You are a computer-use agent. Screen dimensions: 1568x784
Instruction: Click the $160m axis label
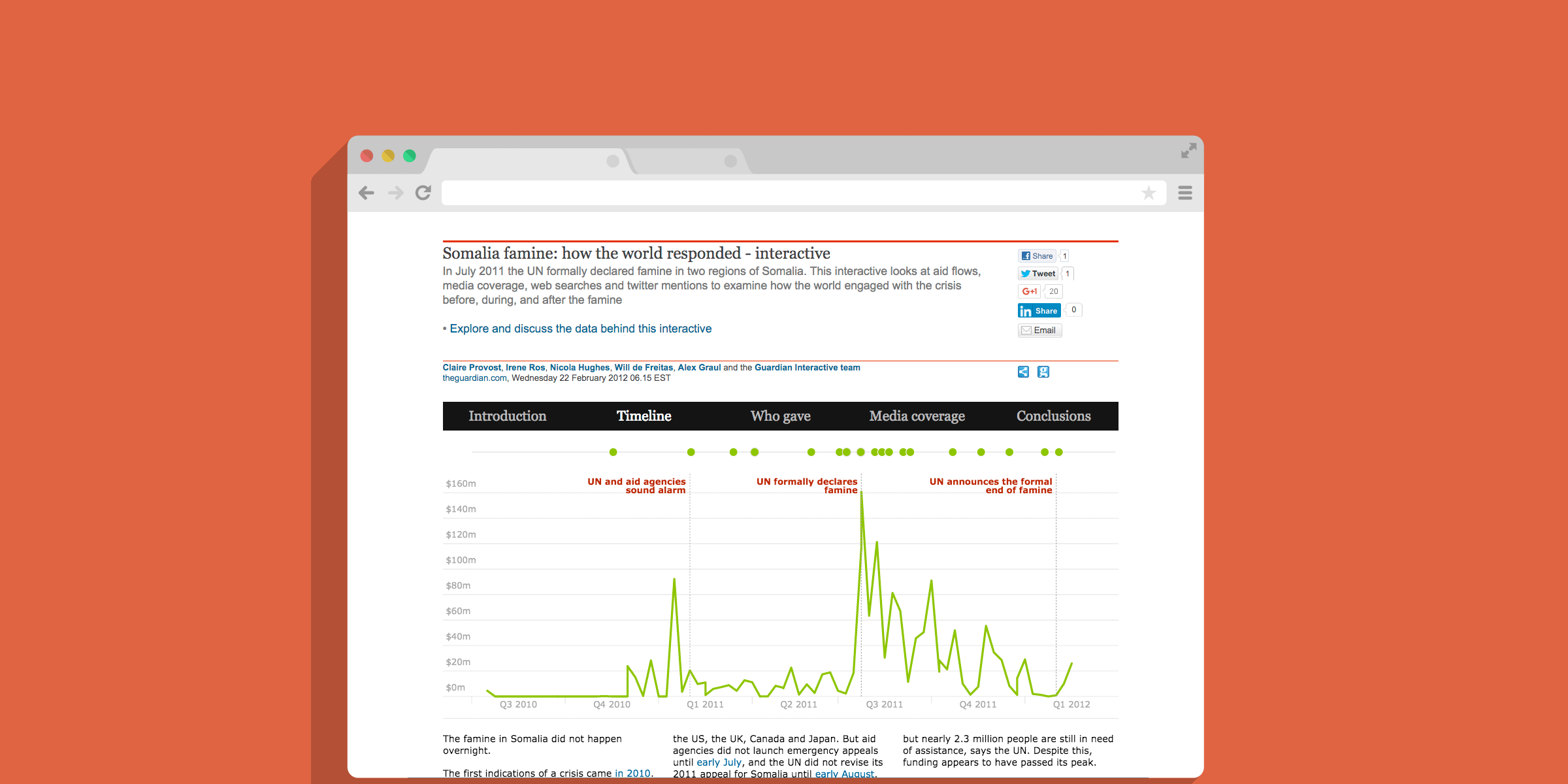pyautogui.click(x=461, y=483)
